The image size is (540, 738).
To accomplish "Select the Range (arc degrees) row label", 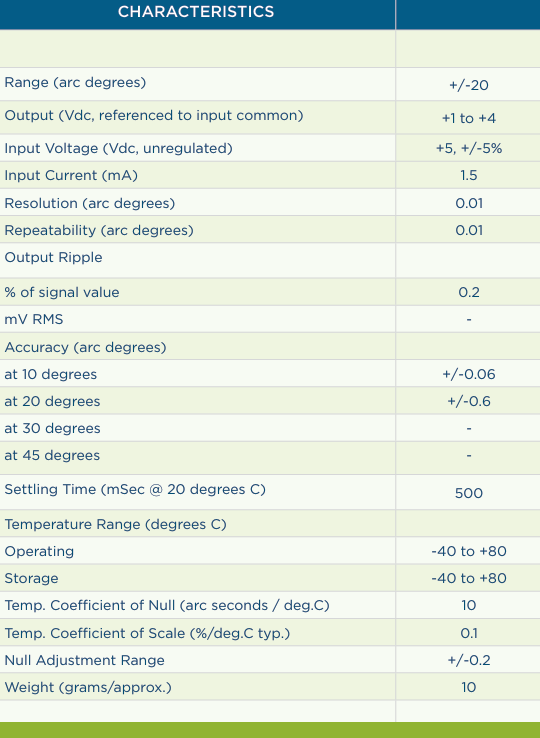I will (75, 82).
